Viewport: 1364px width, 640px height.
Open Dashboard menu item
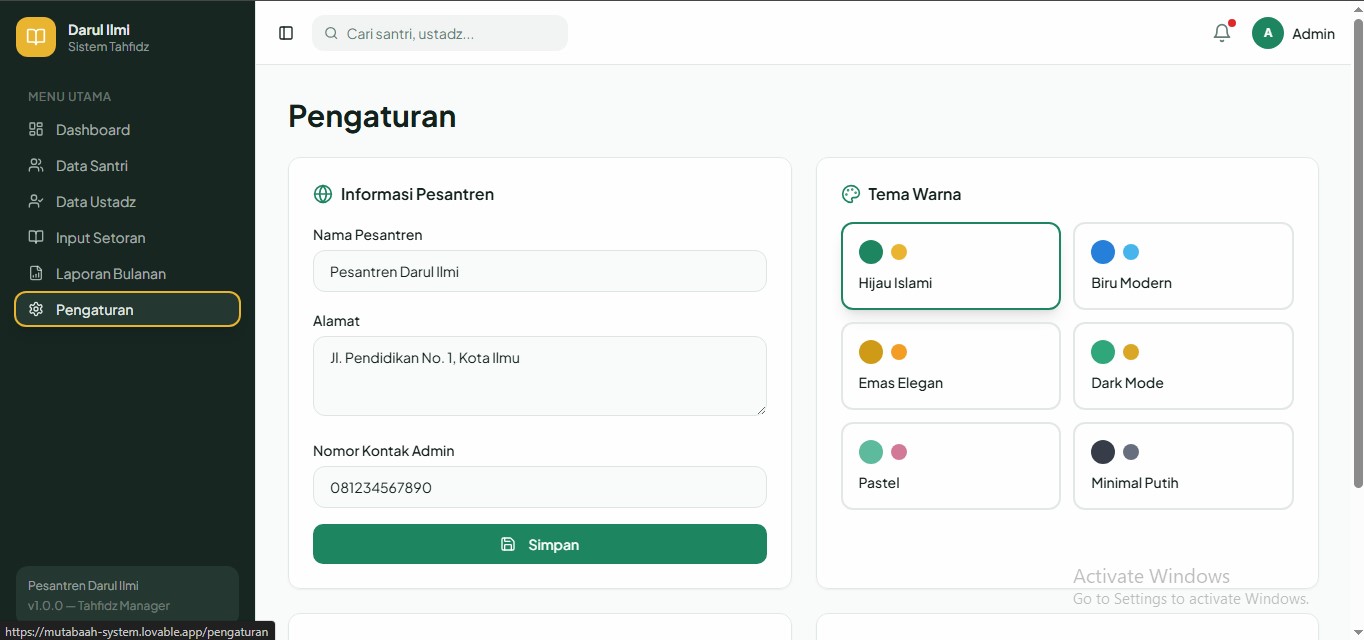[x=128, y=129]
